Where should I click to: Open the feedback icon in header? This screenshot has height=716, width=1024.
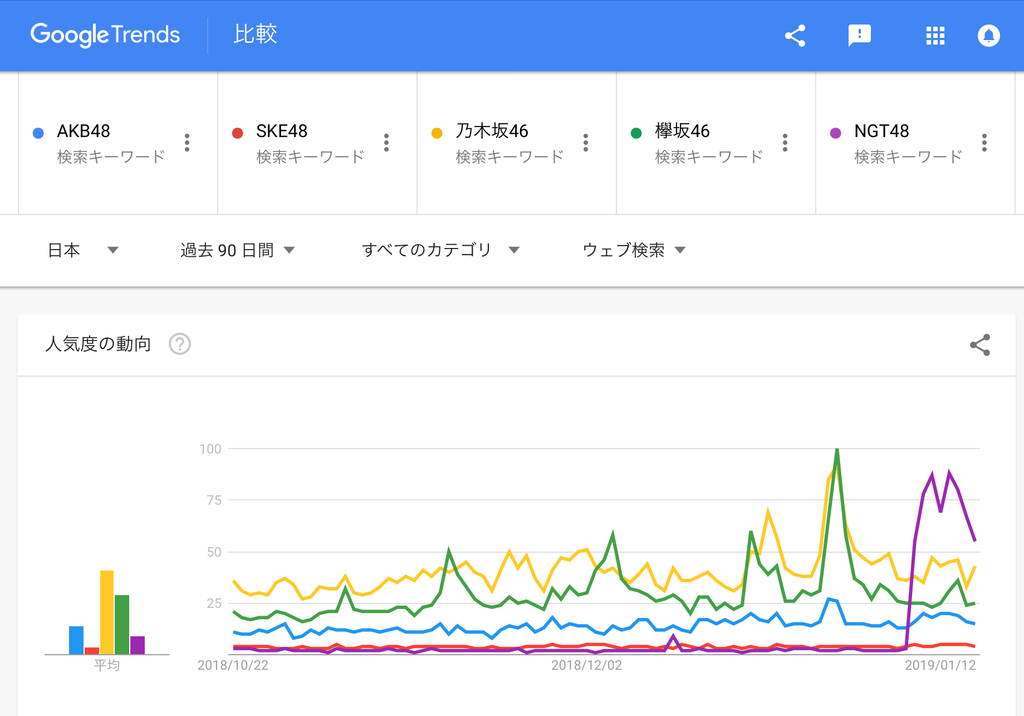[x=859, y=35]
